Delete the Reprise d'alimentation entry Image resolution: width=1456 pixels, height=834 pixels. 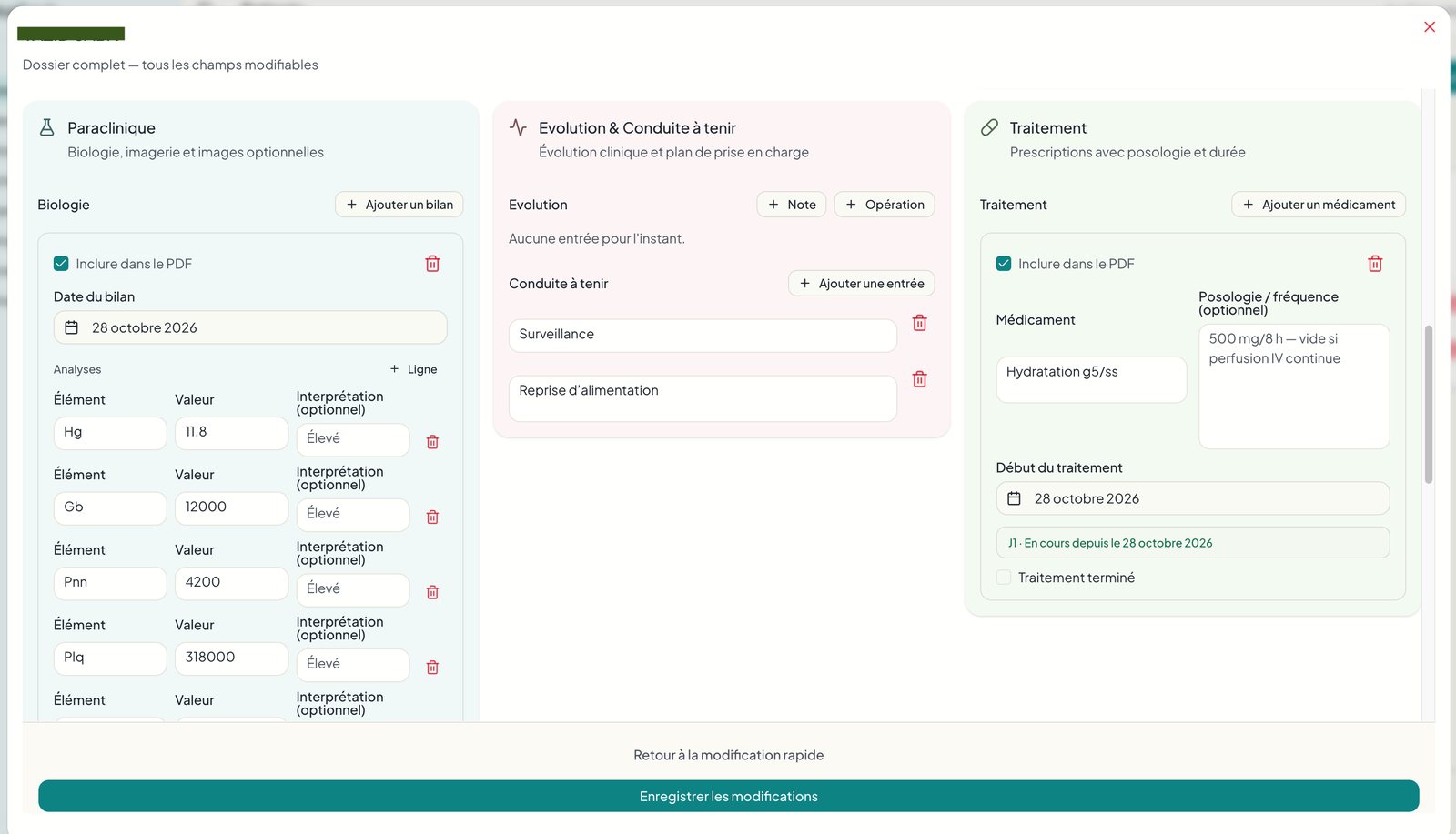click(919, 379)
